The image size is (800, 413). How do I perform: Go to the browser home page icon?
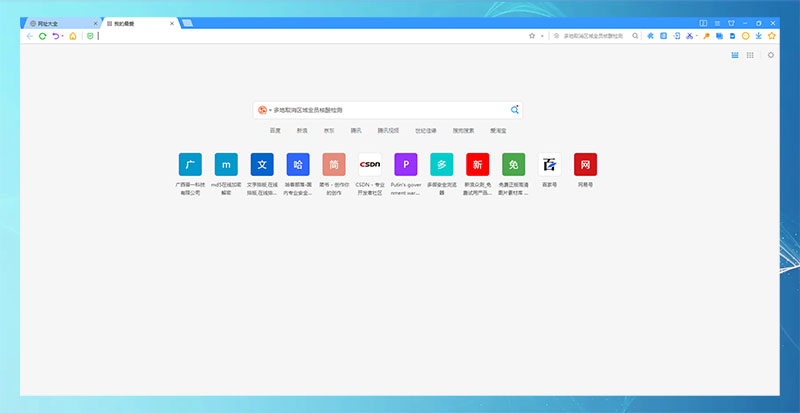point(73,36)
